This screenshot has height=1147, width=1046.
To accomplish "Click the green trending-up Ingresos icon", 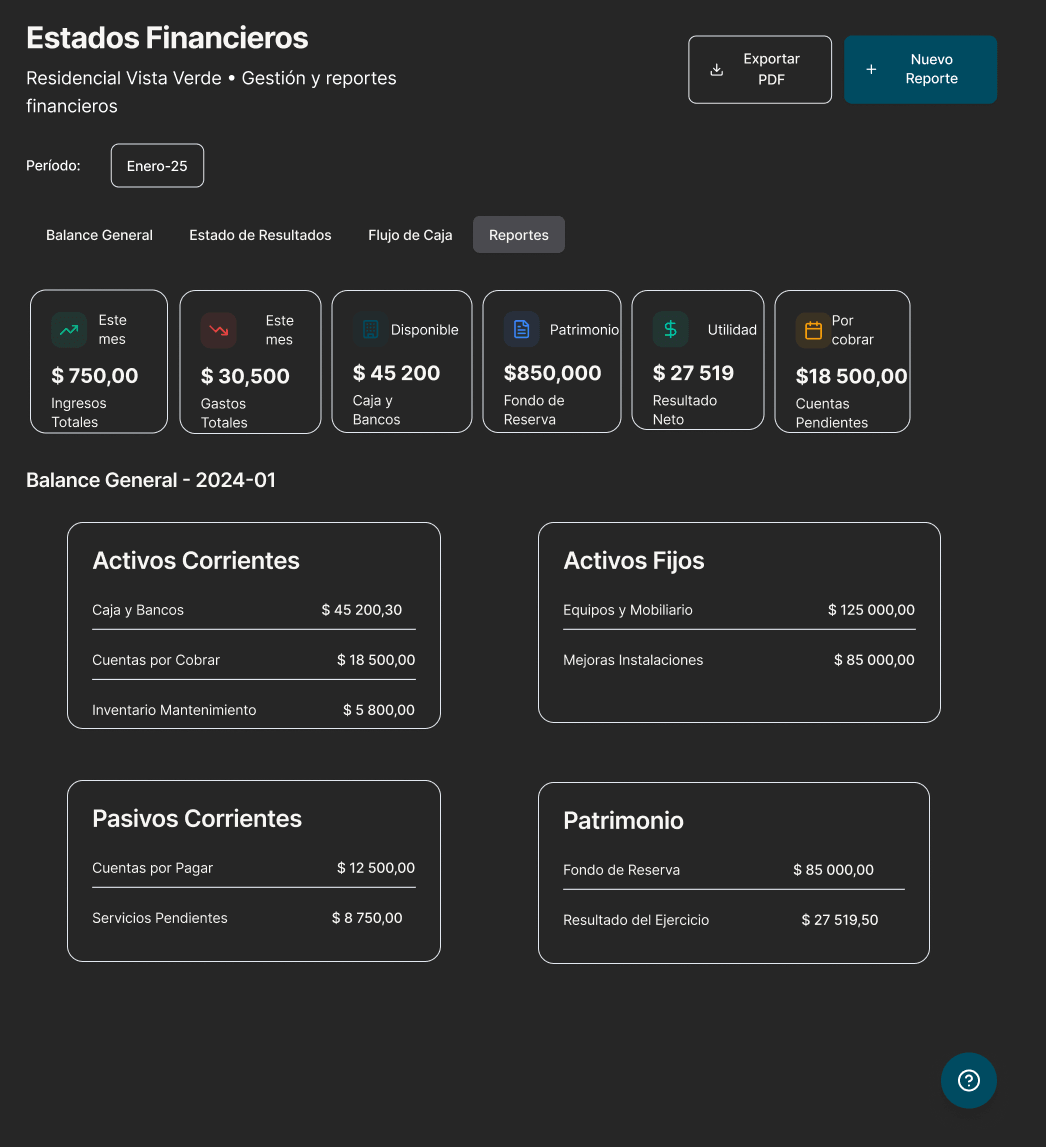I will pyautogui.click(x=69, y=330).
